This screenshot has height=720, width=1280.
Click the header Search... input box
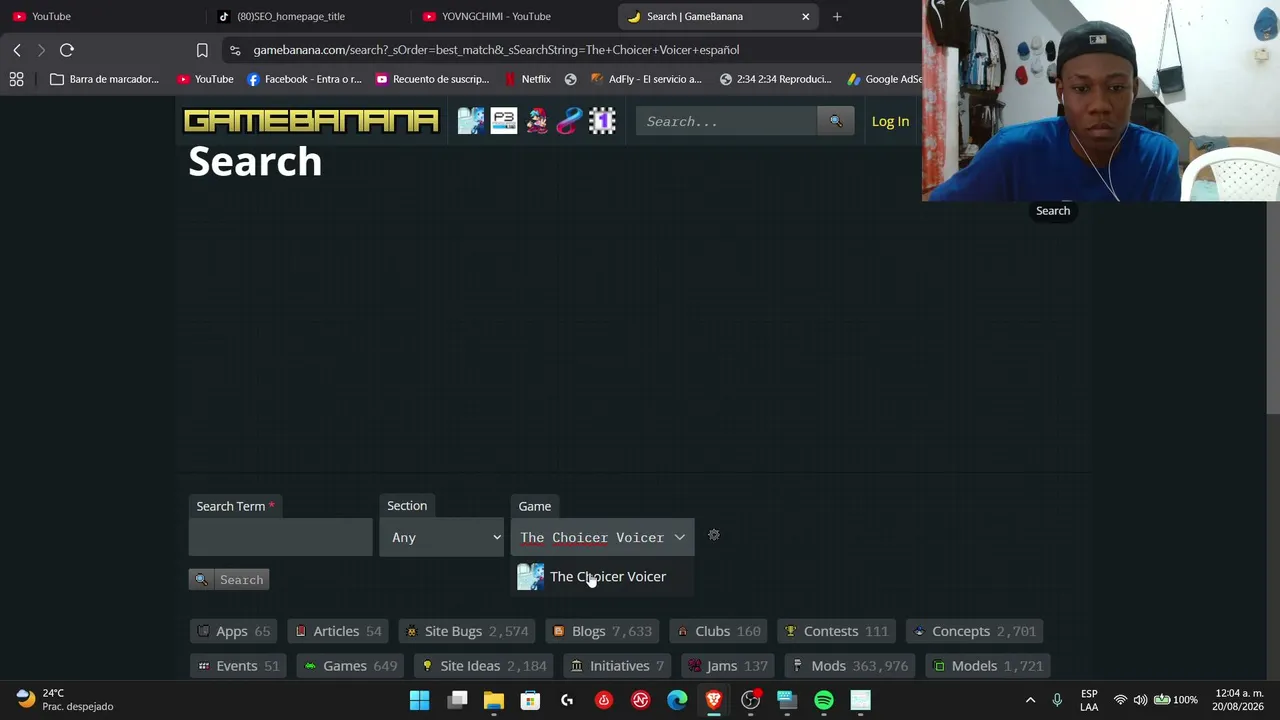point(727,121)
